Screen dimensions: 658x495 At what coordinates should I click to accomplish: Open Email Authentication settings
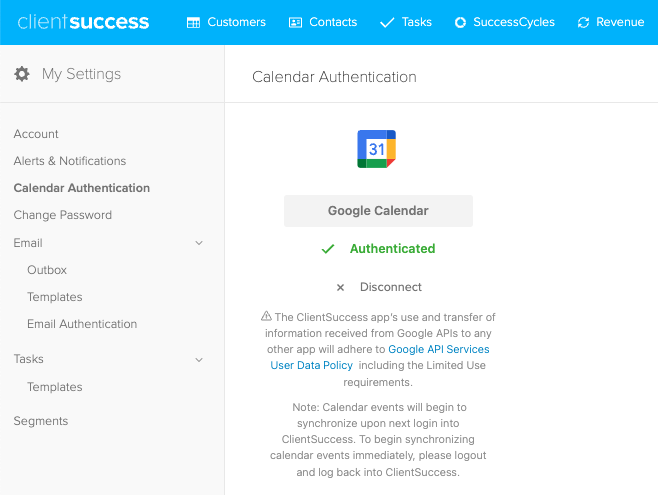coord(82,324)
